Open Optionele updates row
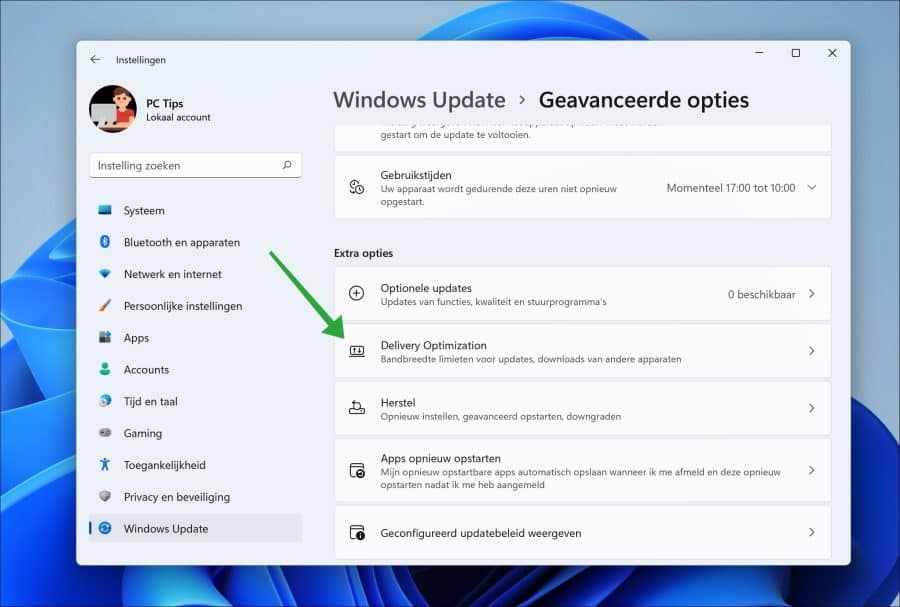The width and height of the screenshot is (900, 607). [583, 294]
